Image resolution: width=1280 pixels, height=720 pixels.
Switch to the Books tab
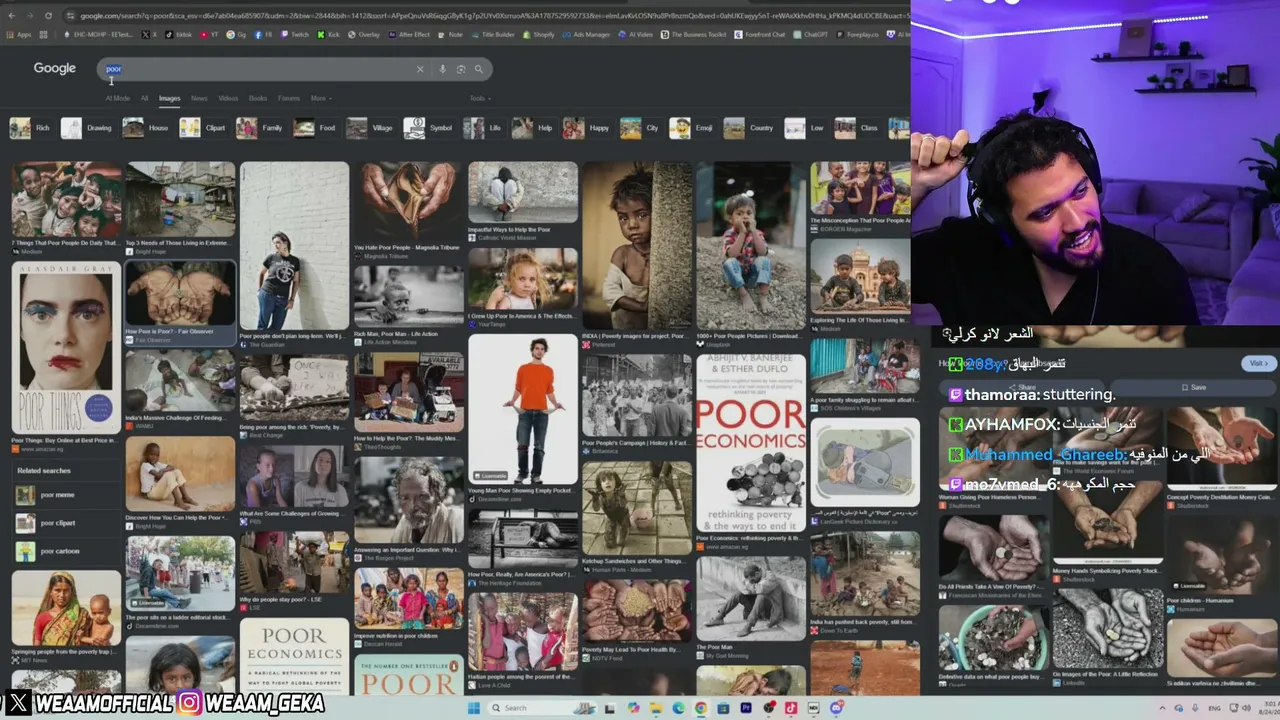tap(258, 98)
